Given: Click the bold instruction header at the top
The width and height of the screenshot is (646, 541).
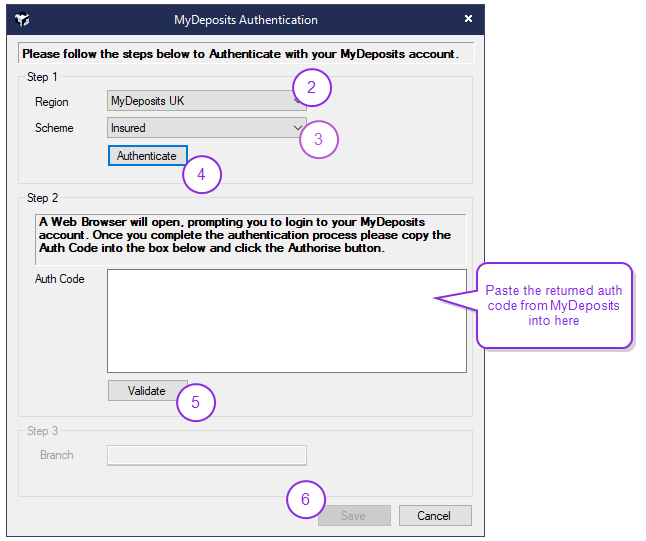Looking at the screenshot, I should (x=240, y=54).
